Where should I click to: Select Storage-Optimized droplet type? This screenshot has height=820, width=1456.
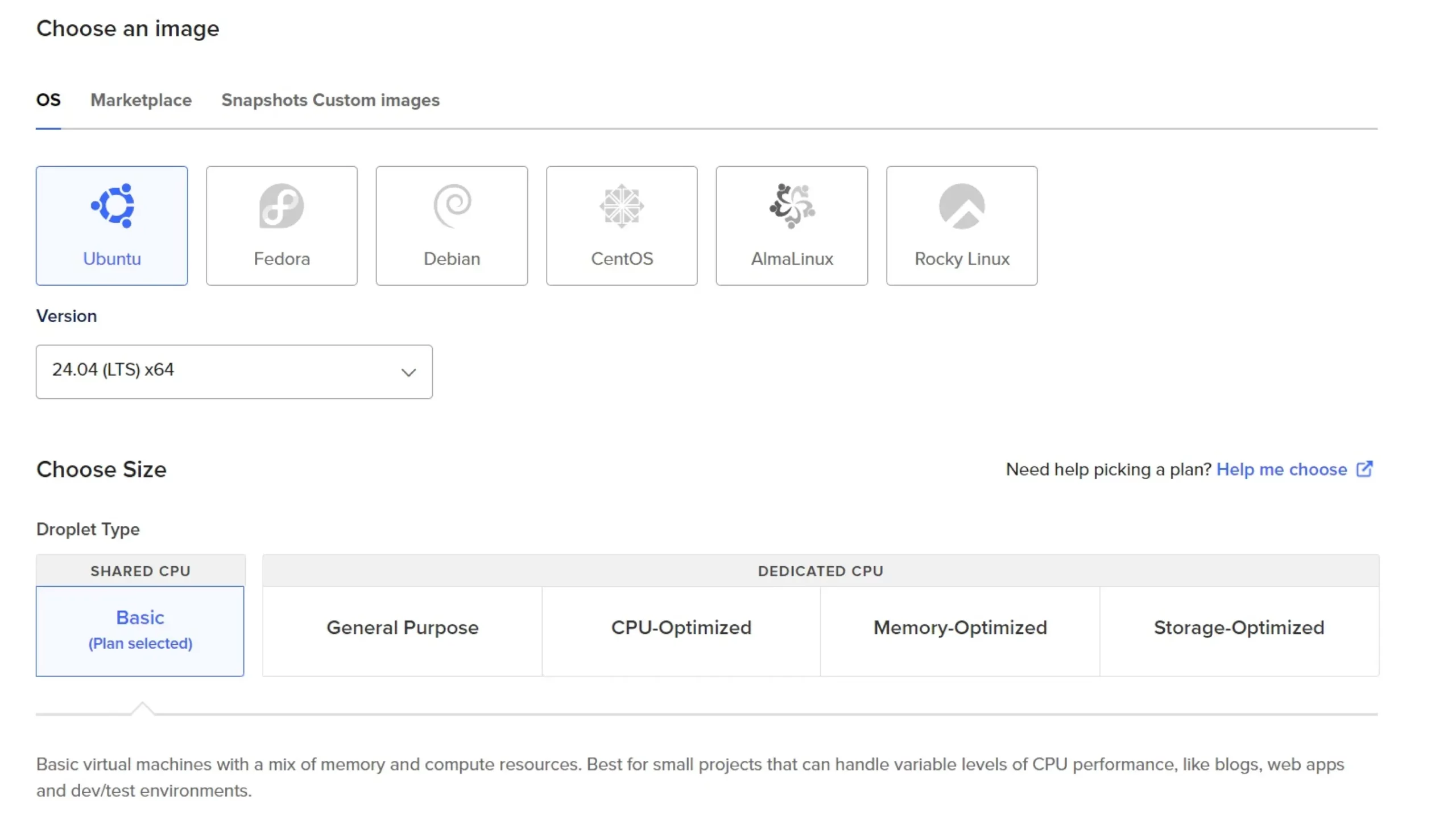pos(1239,628)
